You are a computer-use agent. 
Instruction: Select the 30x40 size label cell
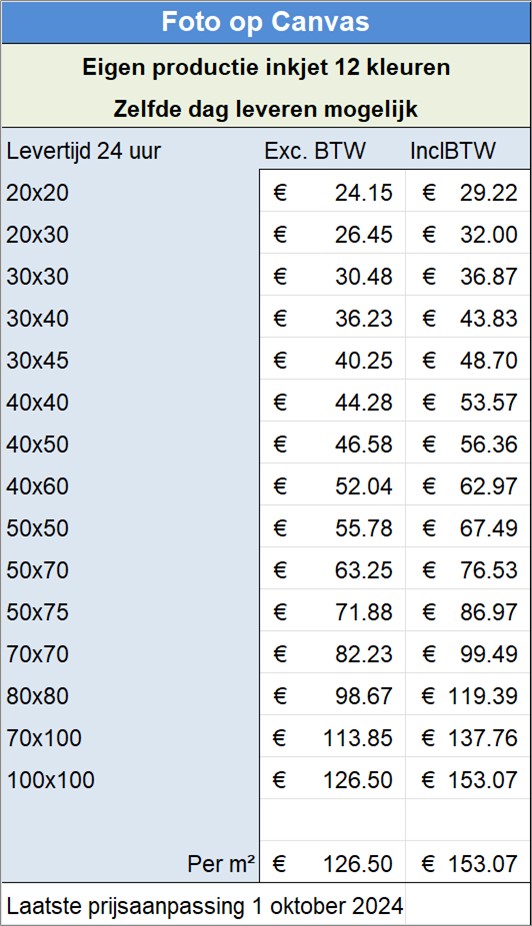point(130,318)
